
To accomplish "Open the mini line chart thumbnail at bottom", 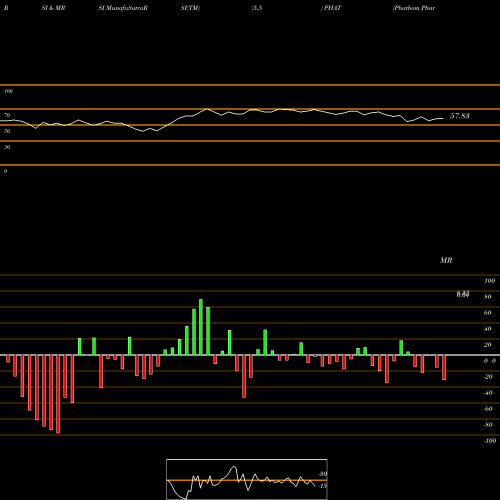I will tap(247, 479).
